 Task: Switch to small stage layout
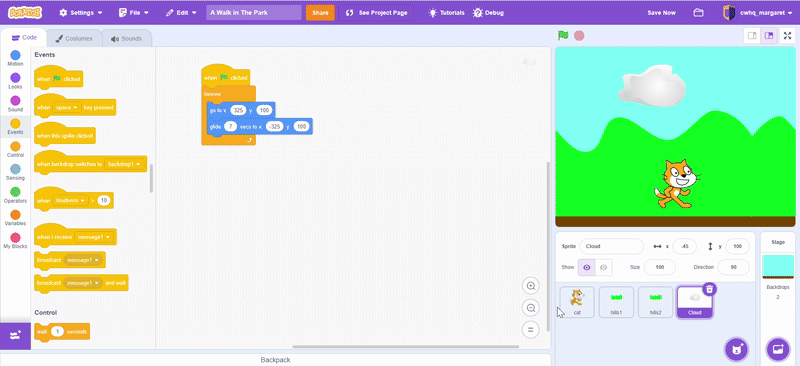tap(752, 36)
